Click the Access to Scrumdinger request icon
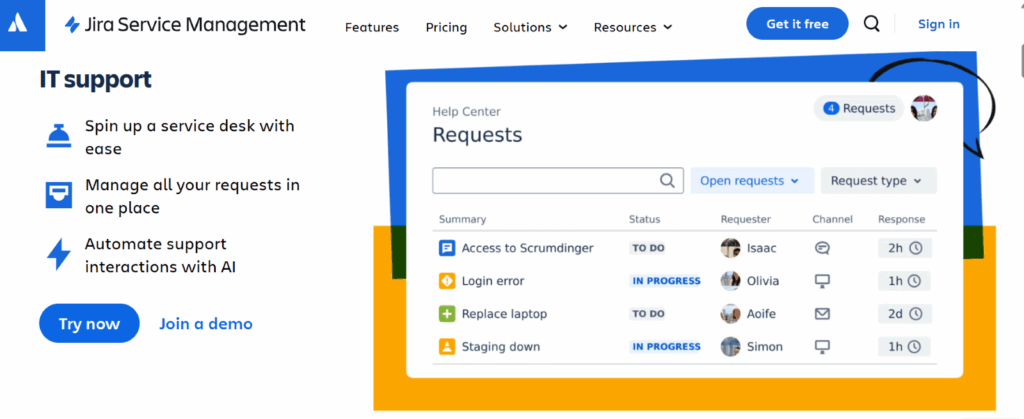The width and height of the screenshot is (1024, 419). click(x=447, y=248)
